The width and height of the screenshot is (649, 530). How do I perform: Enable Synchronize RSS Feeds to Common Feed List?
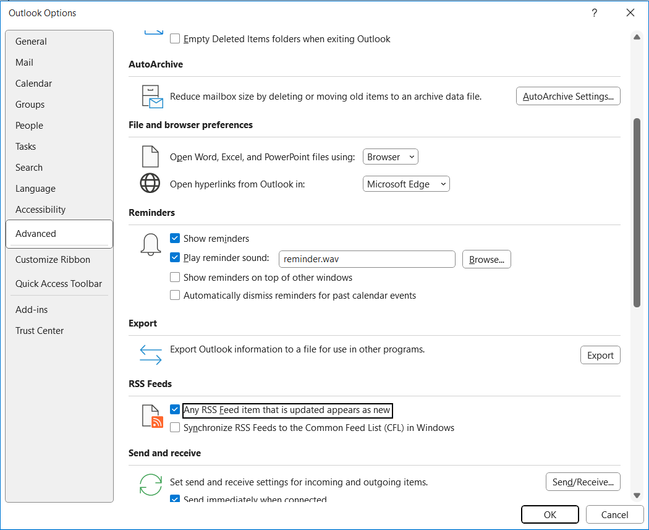pos(175,428)
